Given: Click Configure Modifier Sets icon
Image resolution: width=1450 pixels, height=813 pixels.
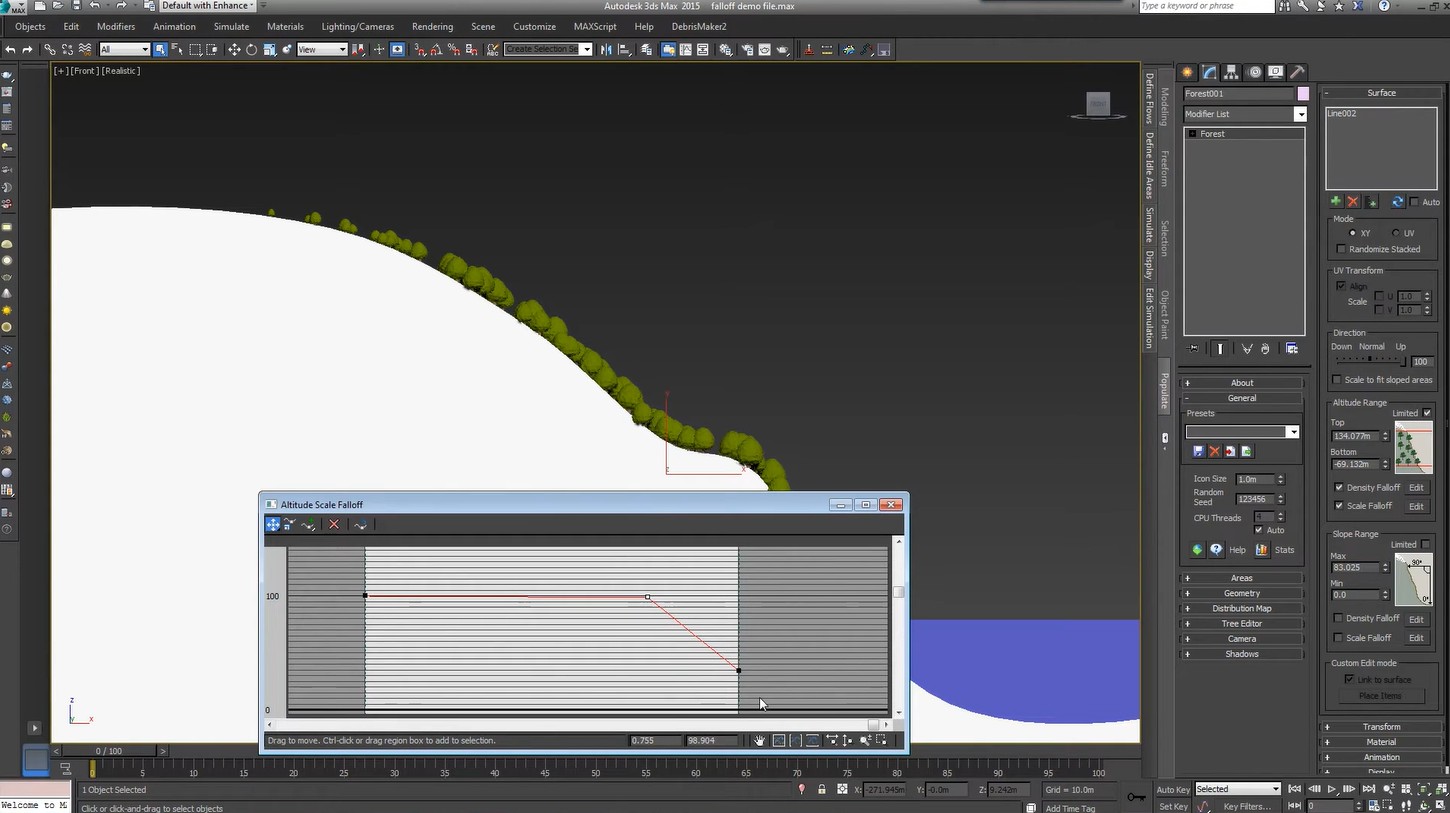Looking at the screenshot, I should coord(1292,349).
